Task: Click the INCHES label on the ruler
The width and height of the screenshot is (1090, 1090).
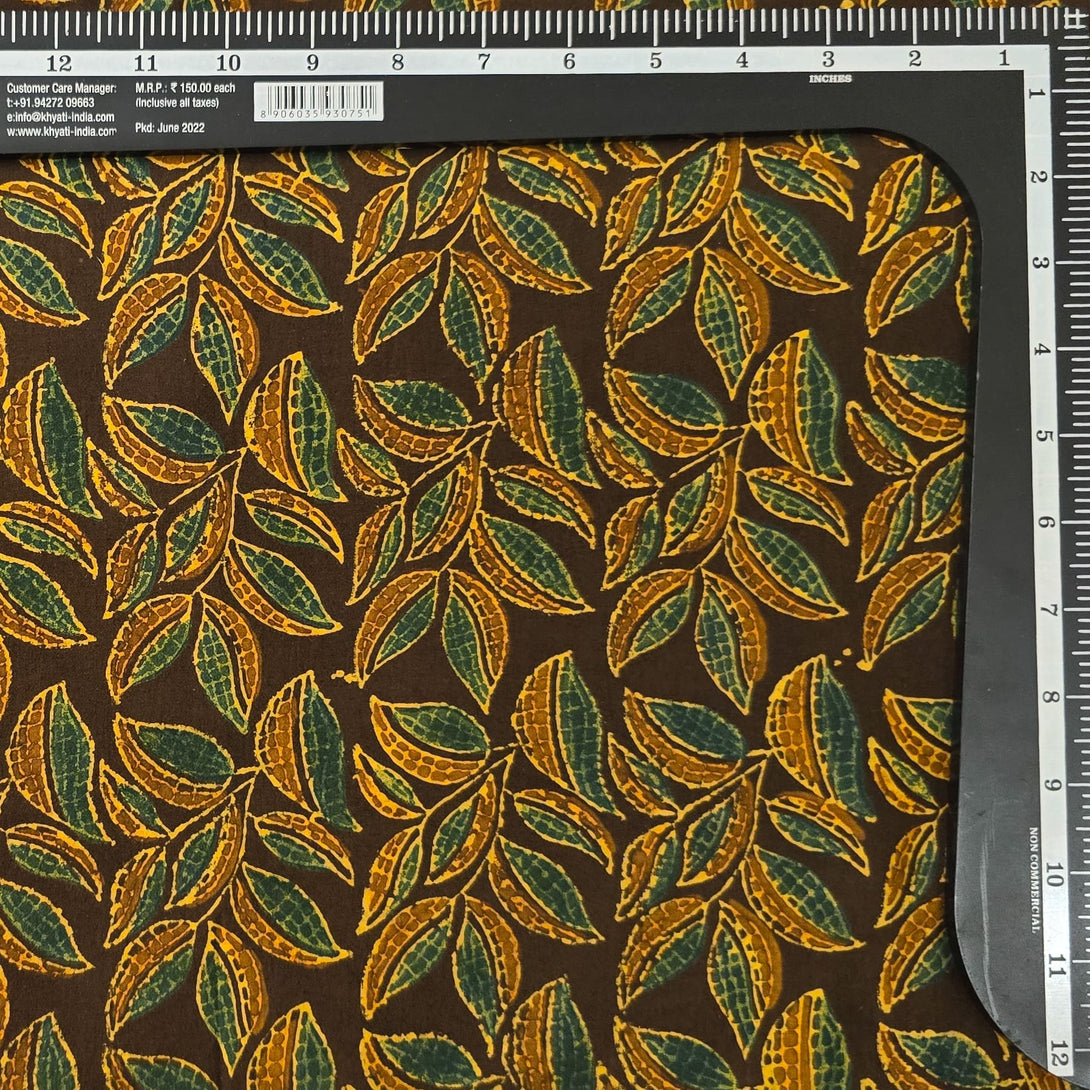Action: pyautogui.click(x=830, y=78)
